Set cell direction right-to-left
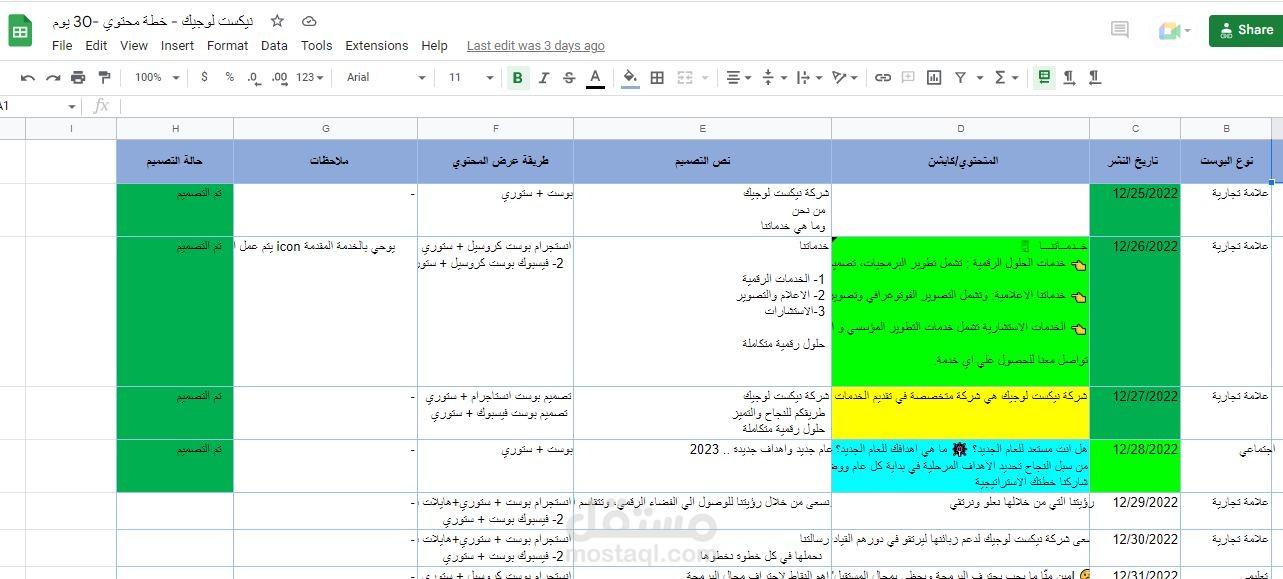The width and height of the screenshot is (1283, 579). 1095,77
